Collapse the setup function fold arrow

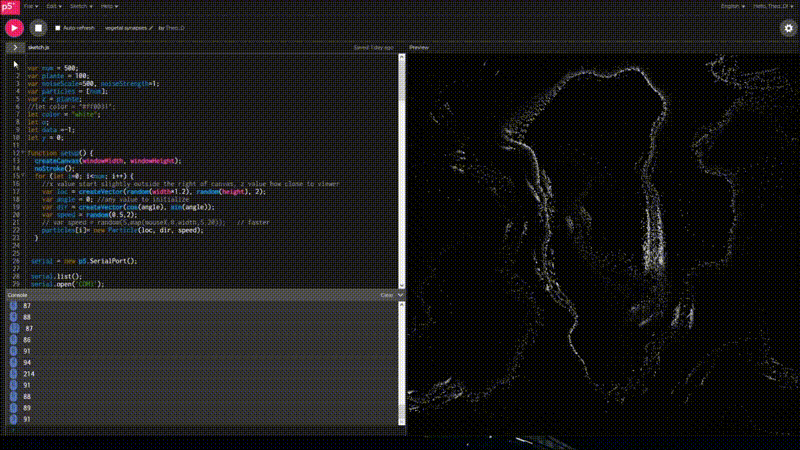(x=23, y=153)
